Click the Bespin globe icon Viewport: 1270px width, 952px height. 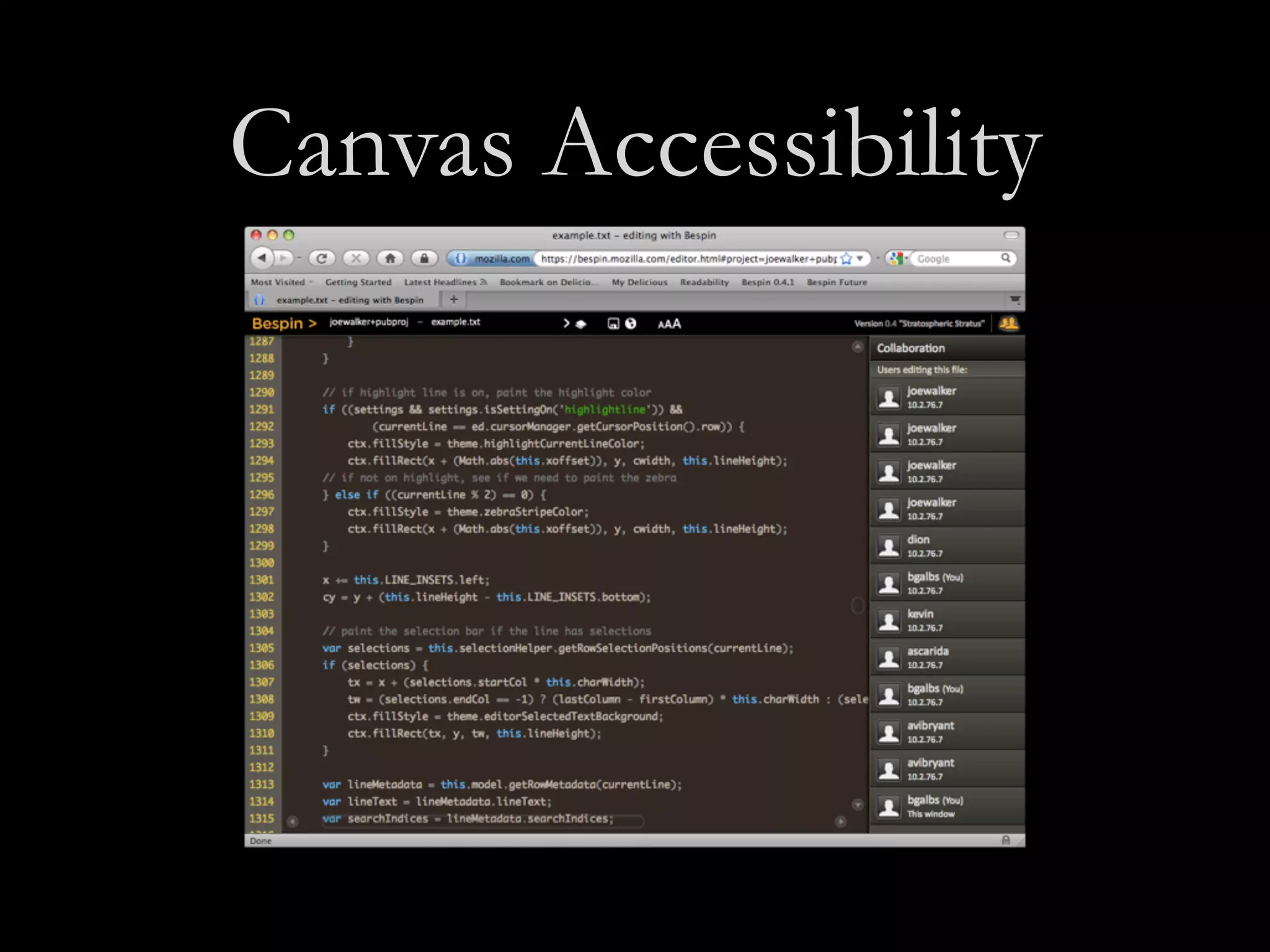[x=631, y=324]
